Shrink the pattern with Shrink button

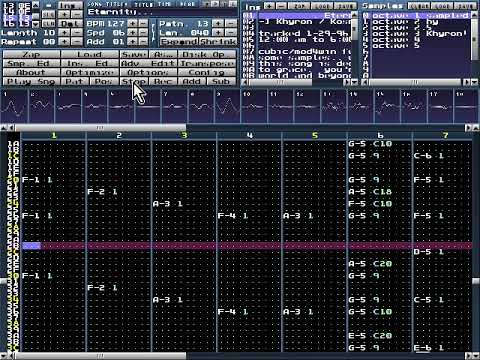point(218,42)
